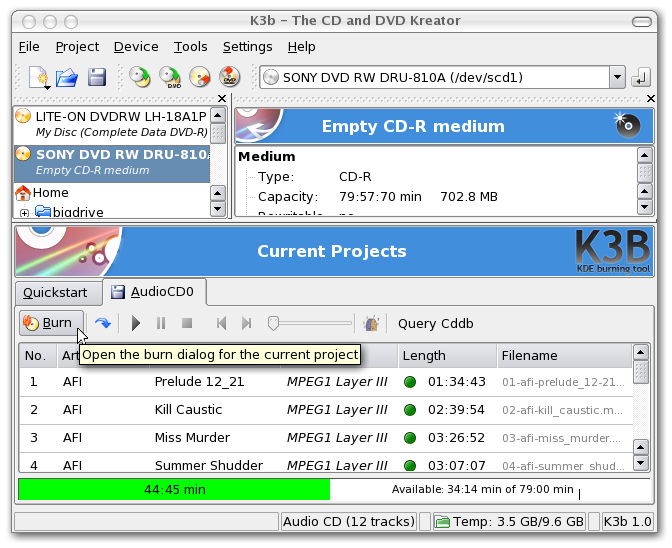672x548 pixels.
Task: Click track list scroll up arrow at top
Action: point(640,353)
